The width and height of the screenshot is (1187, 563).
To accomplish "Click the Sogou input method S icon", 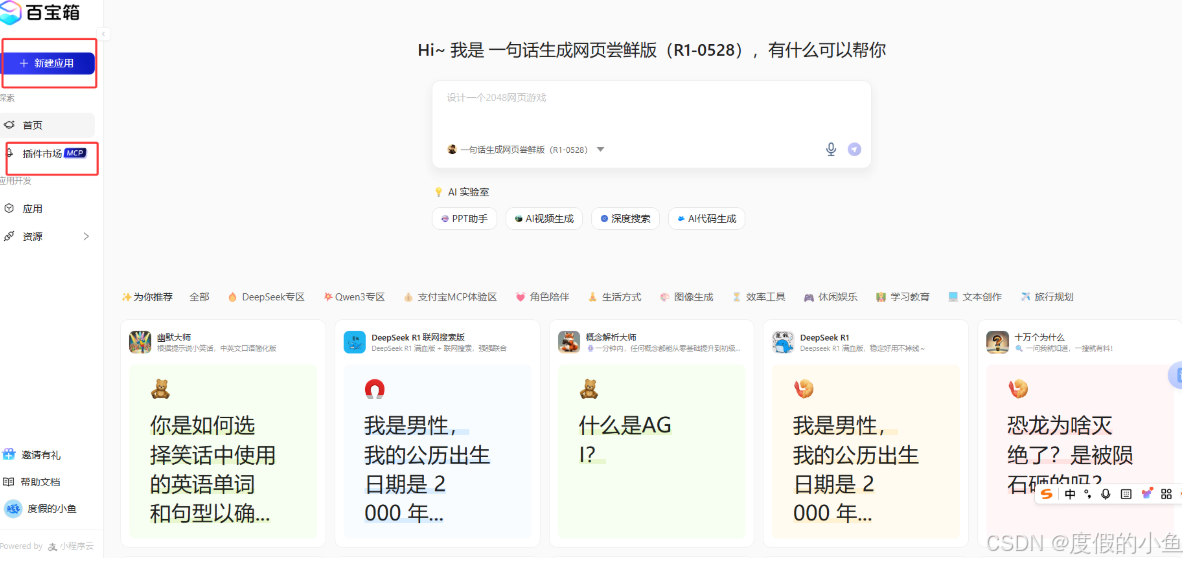I will [x=1046, y=494].
